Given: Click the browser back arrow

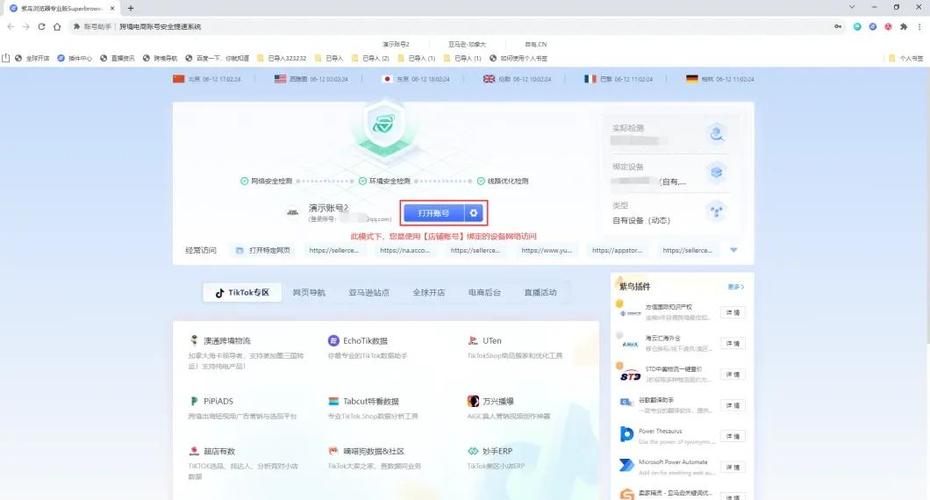Looking at the screenshot, I should (x=11, y=27).
